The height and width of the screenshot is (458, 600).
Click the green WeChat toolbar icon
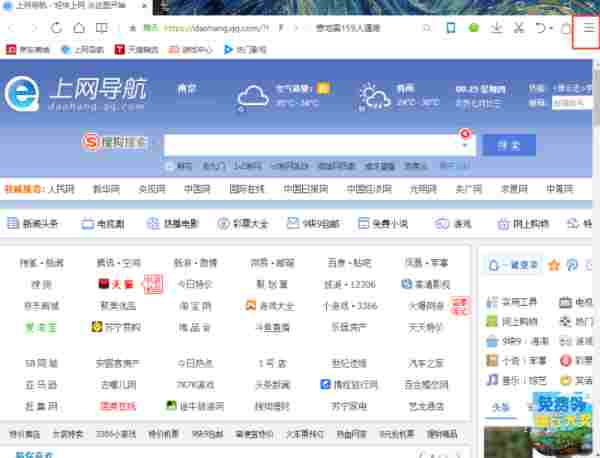(x=474, y=28)
